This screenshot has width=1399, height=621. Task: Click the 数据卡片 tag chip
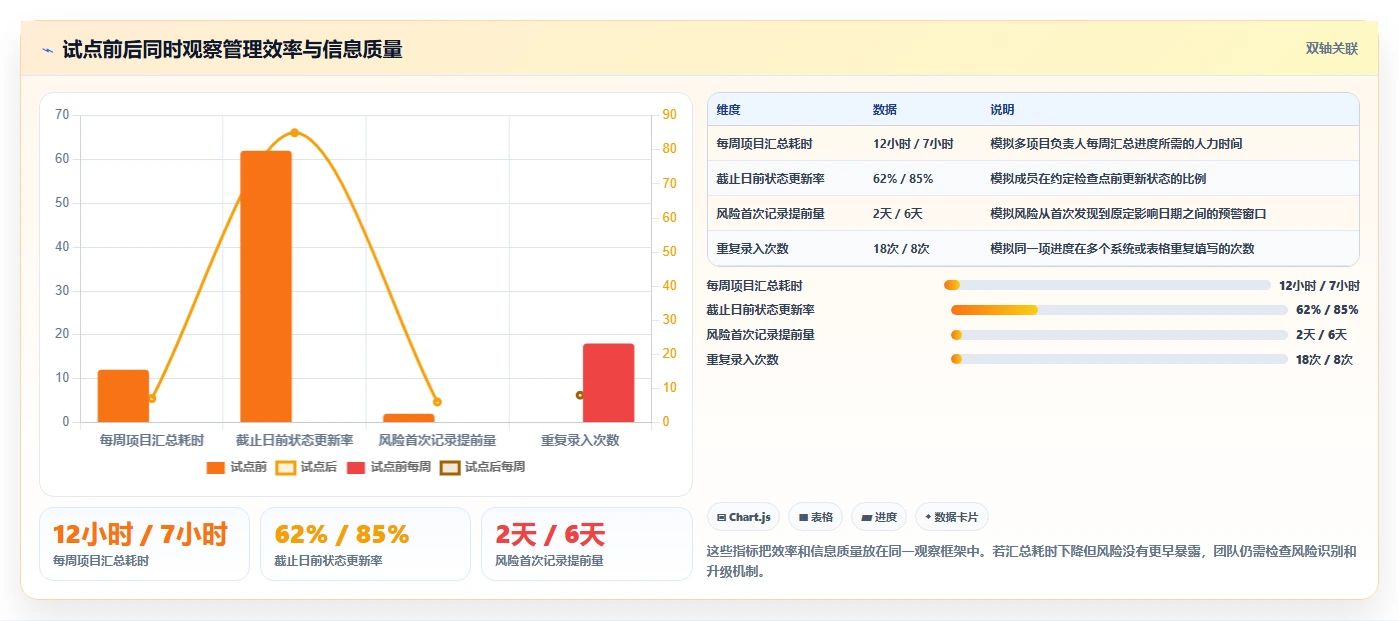pos(951,517)
